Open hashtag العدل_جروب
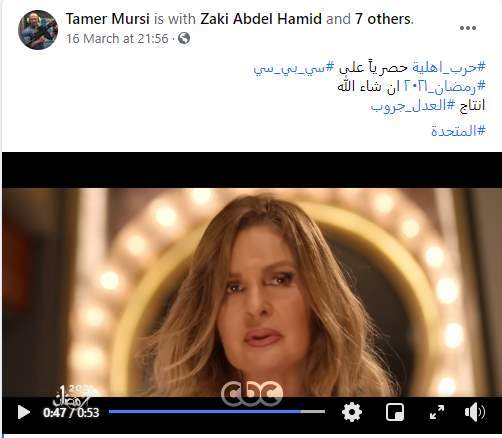The width and height of the screenshot is (502, 438). coord(413,106)
